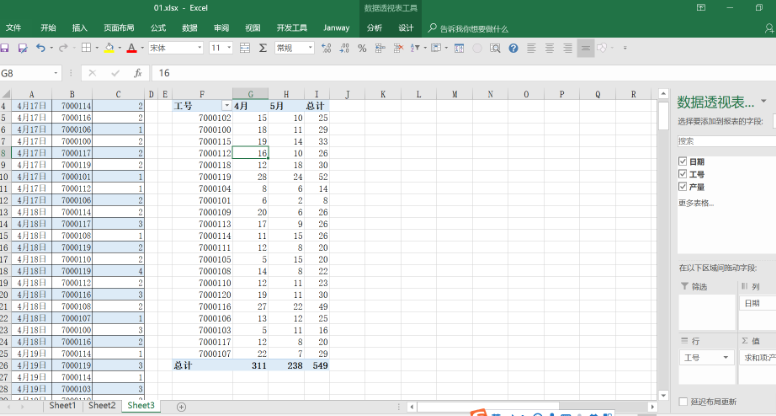The image size is (776, 416).
Task: Click the new sheet plus button
Action: (181, 407)
